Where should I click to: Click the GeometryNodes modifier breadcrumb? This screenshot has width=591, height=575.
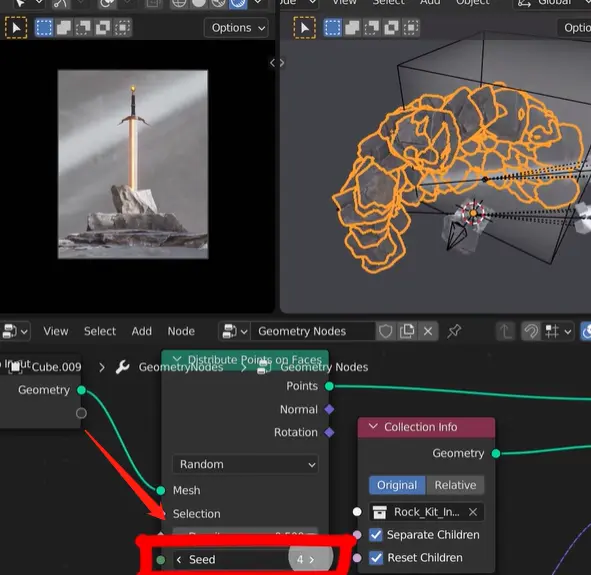(181, 367)
